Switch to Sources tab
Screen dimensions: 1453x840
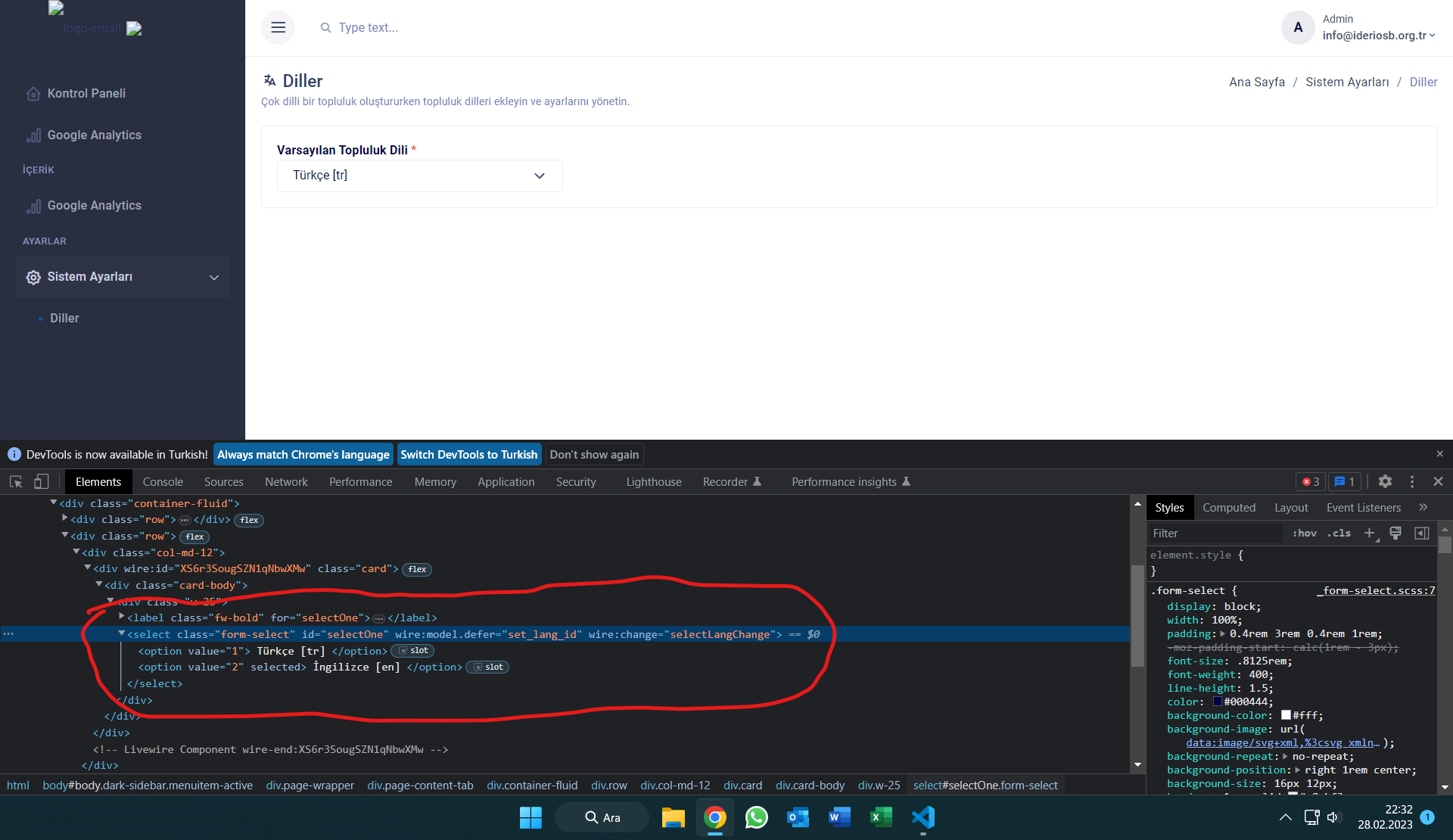click(223, 481)
